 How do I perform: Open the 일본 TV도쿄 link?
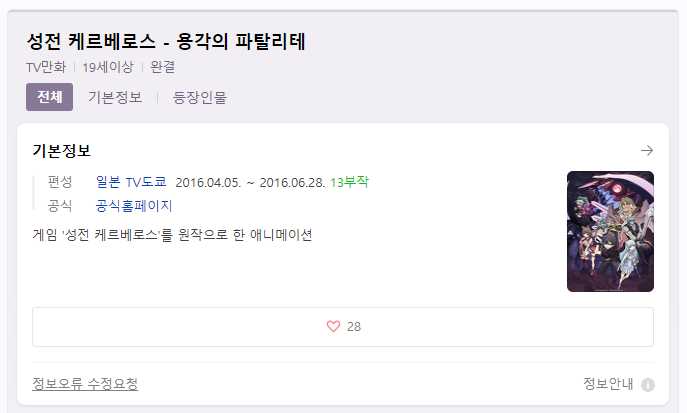131,182
